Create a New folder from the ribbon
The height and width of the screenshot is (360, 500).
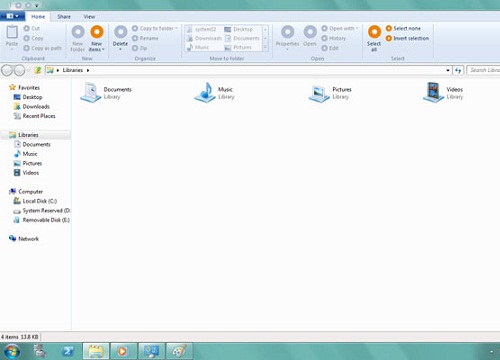click(x=78, y=39)
